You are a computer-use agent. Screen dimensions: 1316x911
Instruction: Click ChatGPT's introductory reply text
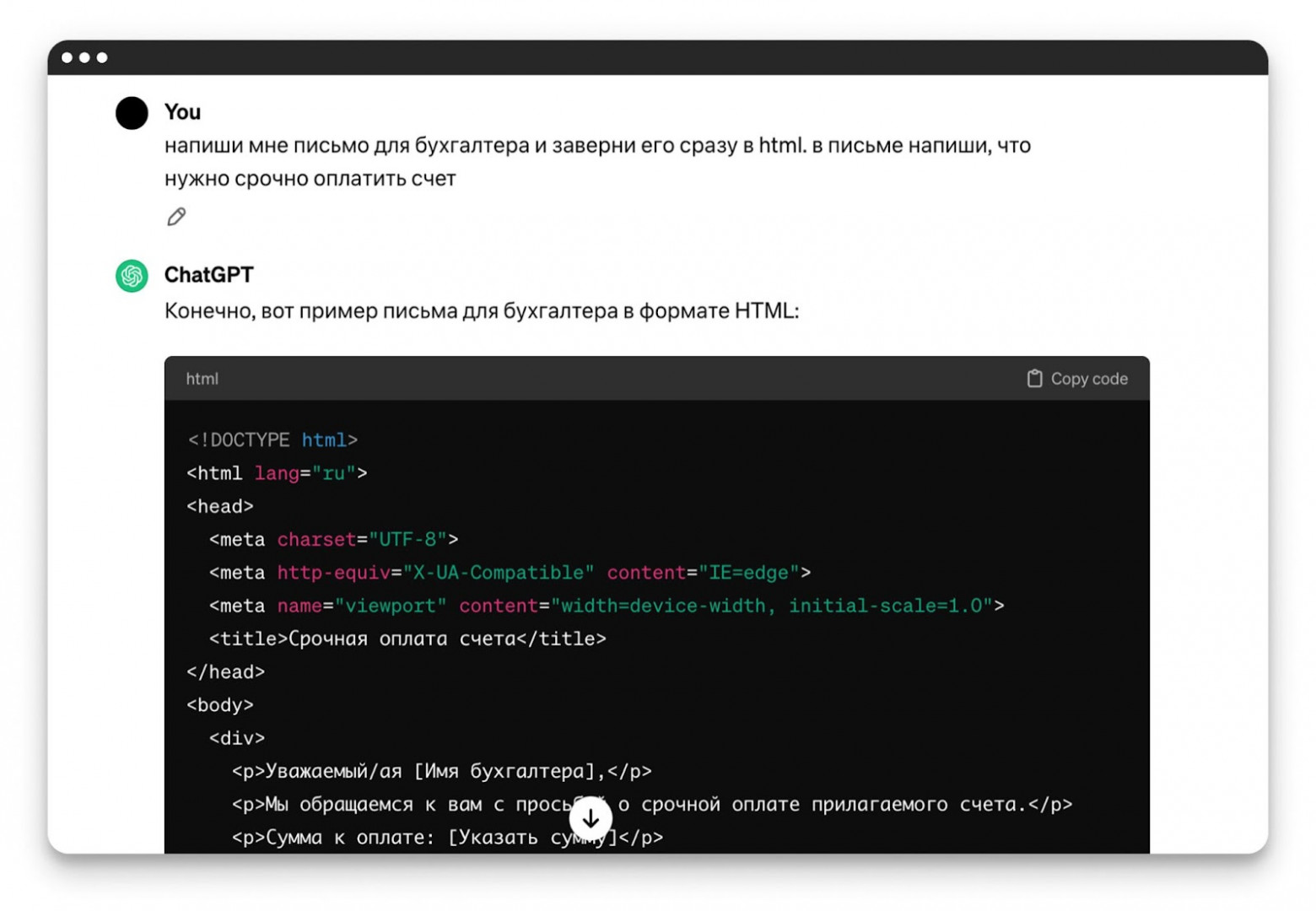[x=481, y=310]
